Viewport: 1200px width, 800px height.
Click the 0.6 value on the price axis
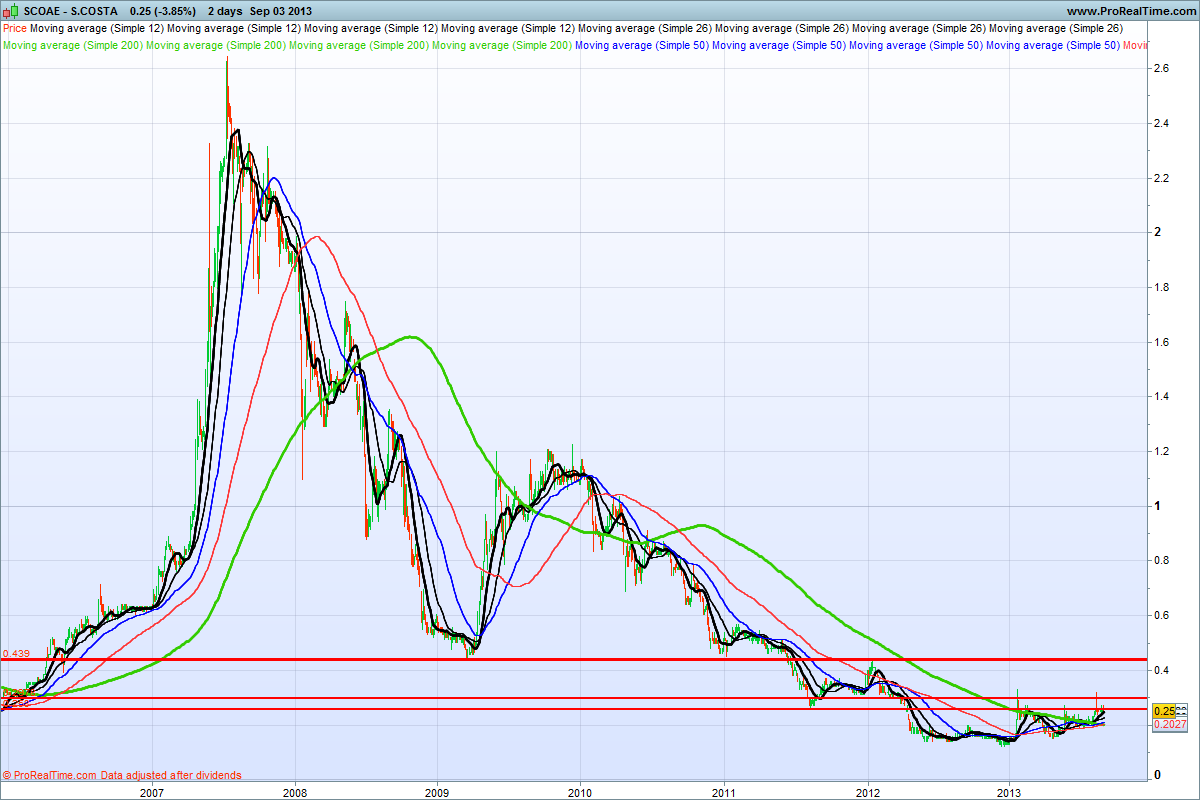point(1162,615)
